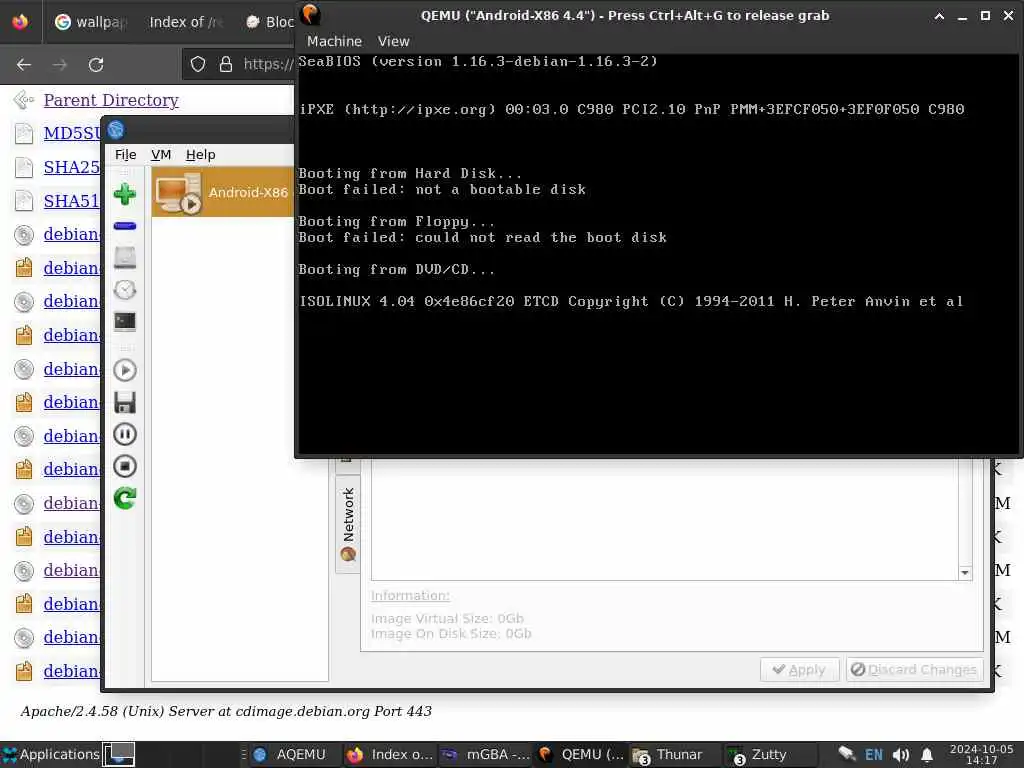The width and height of the screenshot is (1024, 768).
Task: Open the Help menu in AQEMU
Action: (x=200, y=155)
